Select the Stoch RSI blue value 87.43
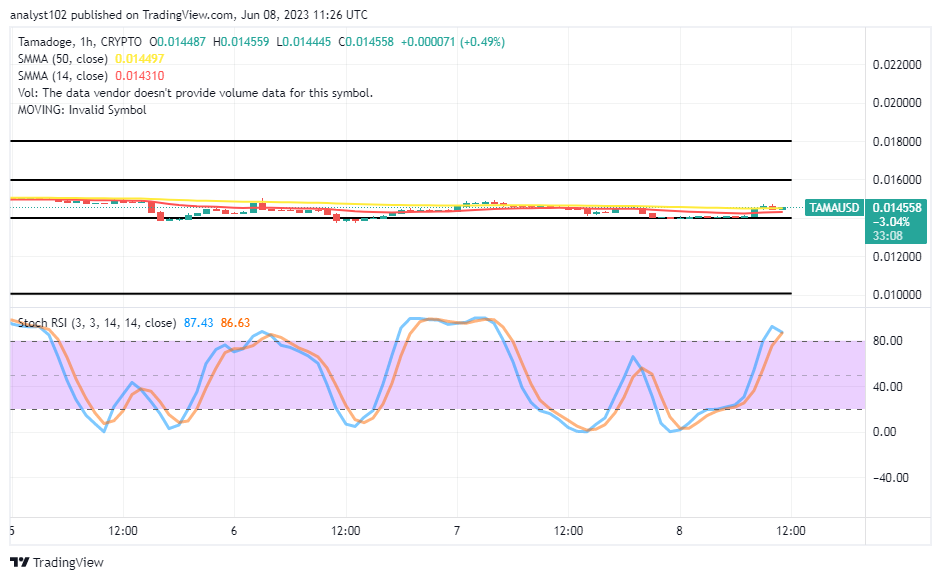 199,323
